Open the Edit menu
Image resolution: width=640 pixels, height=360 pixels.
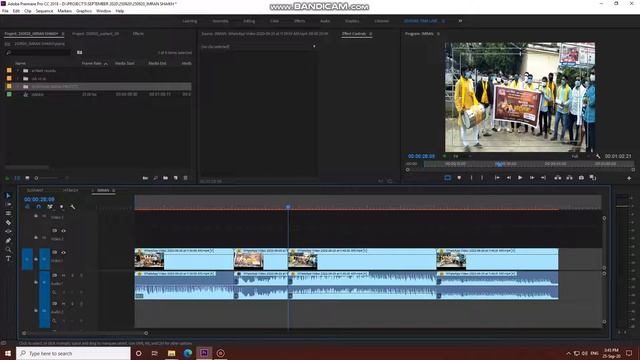(x=16, y=11)
